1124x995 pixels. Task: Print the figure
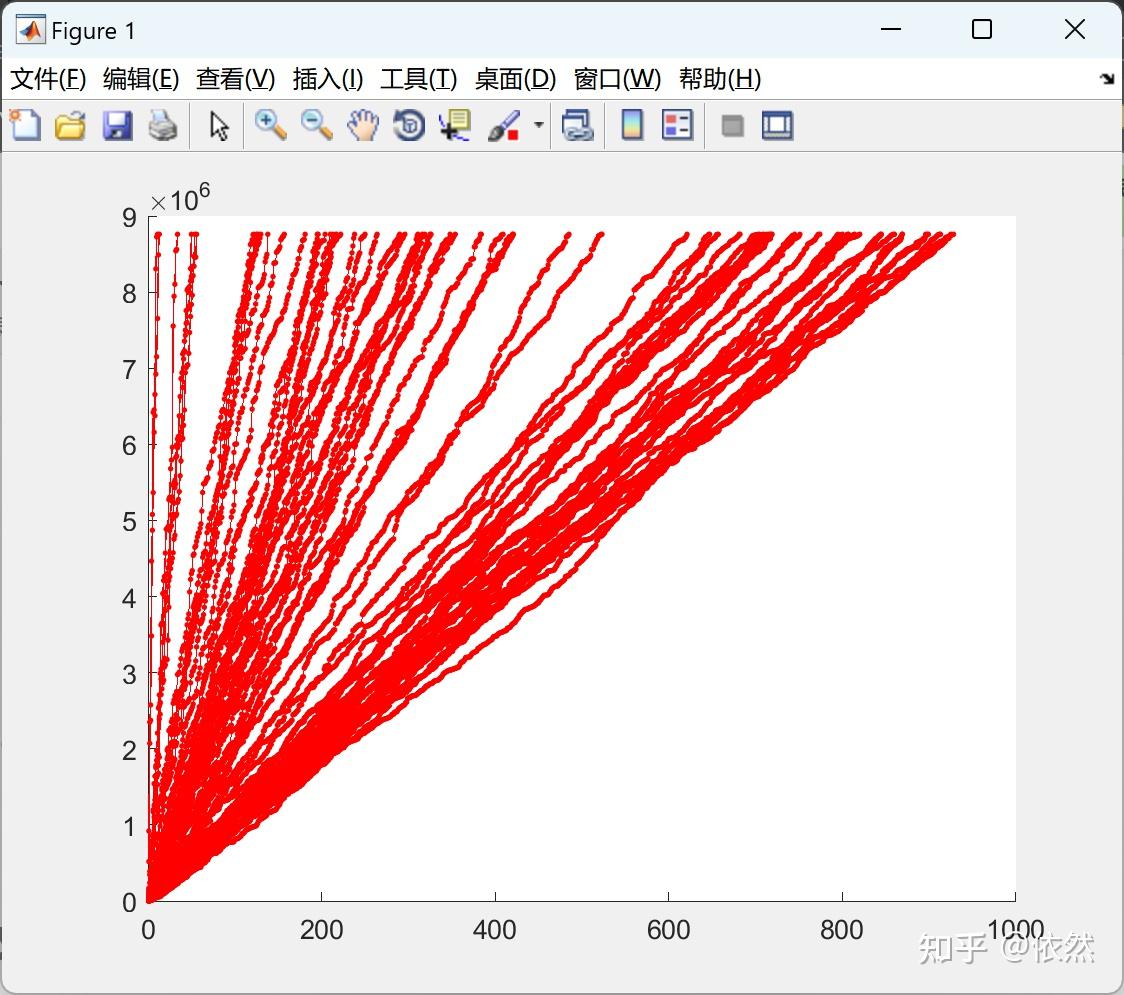point(164,125)
